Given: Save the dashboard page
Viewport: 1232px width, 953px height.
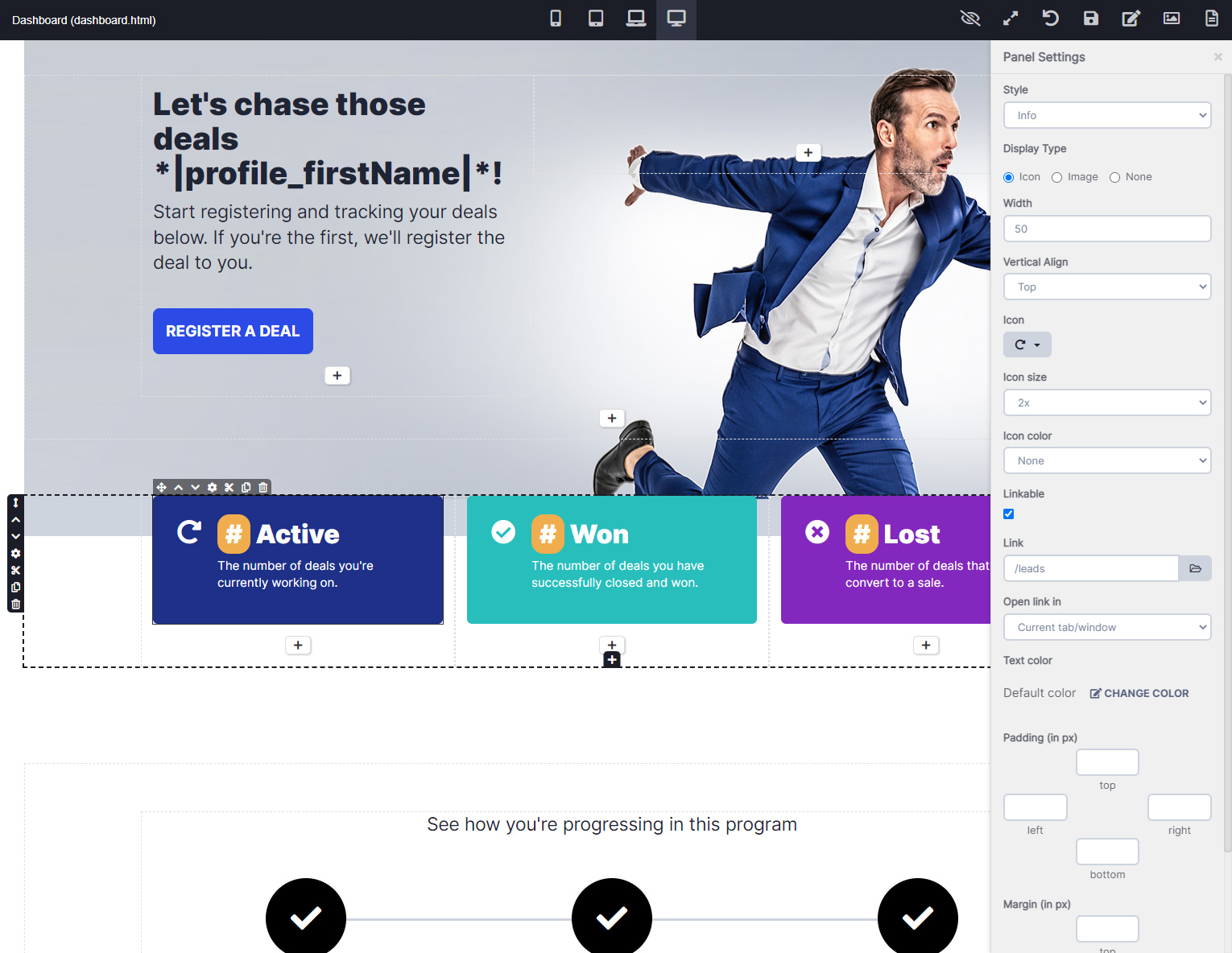Looking at the screenshot, I should [x=1091, y=18].
